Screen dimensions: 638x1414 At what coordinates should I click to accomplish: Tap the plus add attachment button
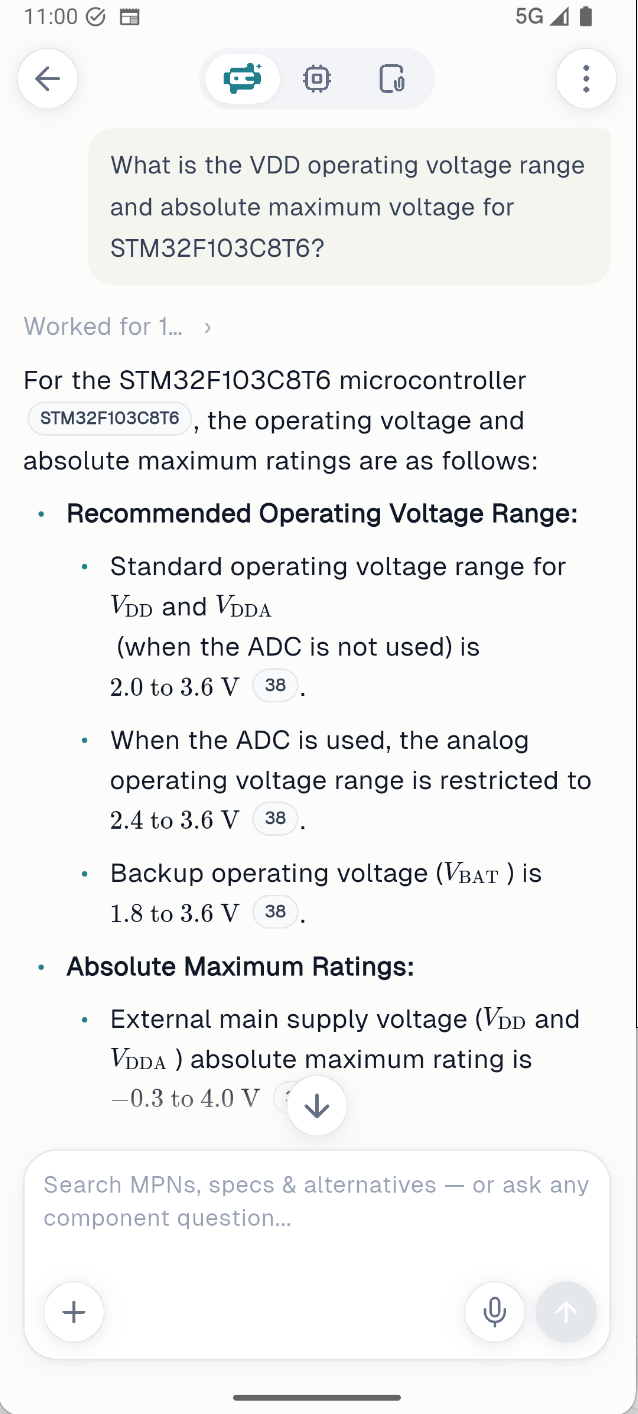coord(74,1312)
